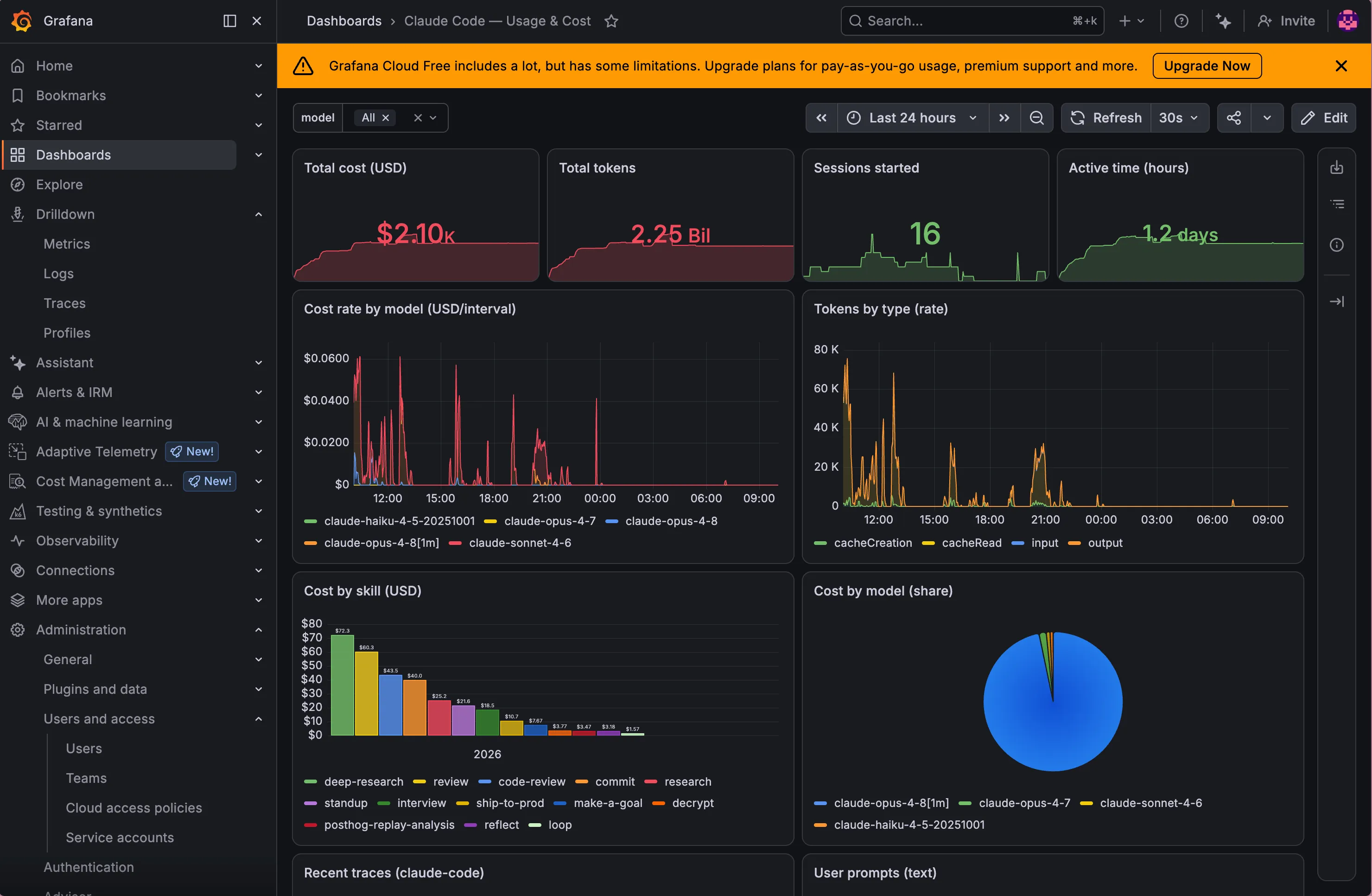Open Connections in the sidebar
The height and width of the screenshot is (896, 1372).
76,570
